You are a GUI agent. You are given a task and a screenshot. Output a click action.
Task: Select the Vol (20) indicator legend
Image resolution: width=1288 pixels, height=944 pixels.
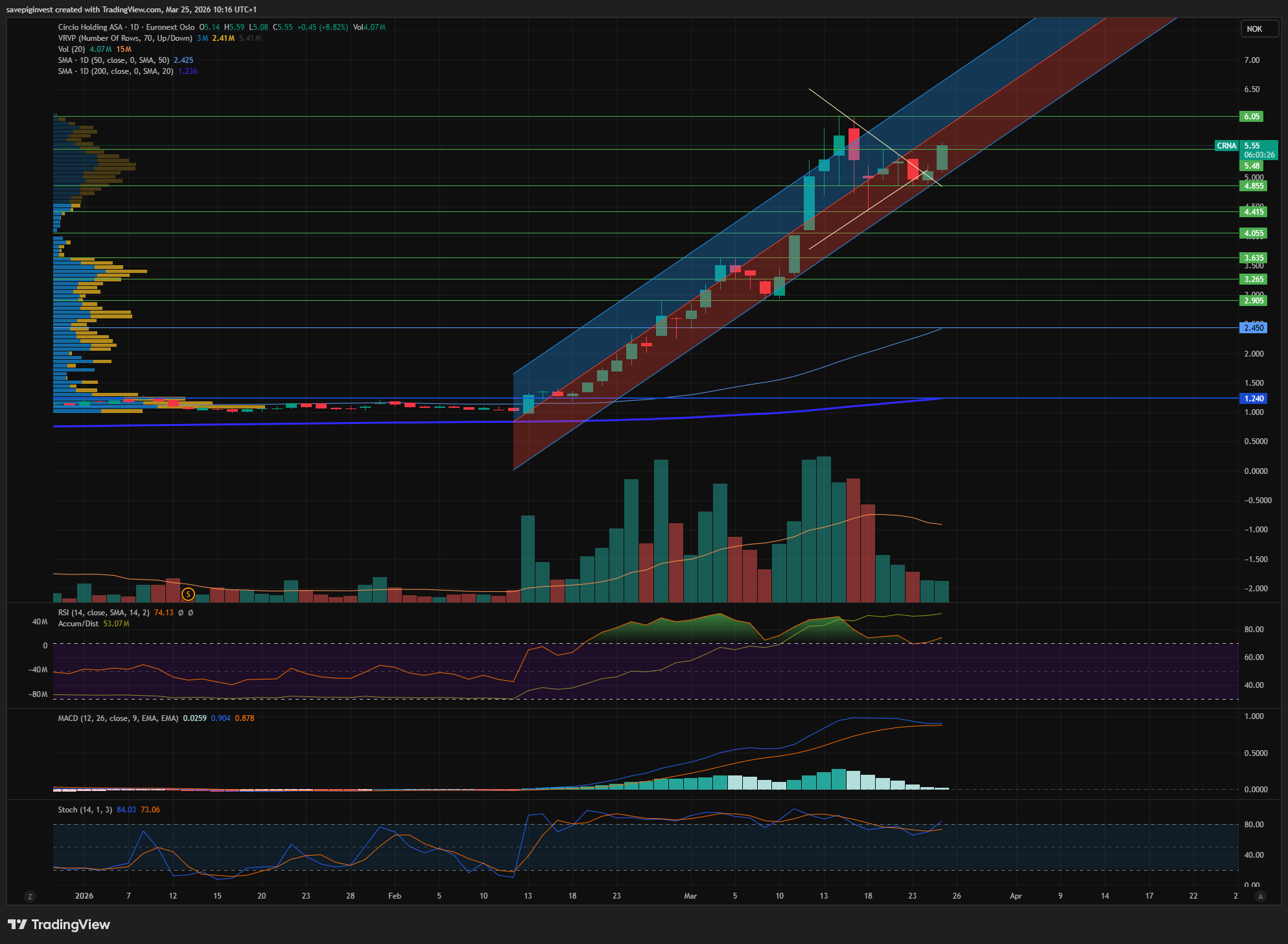pyautogui.click(x=71, y=49)
